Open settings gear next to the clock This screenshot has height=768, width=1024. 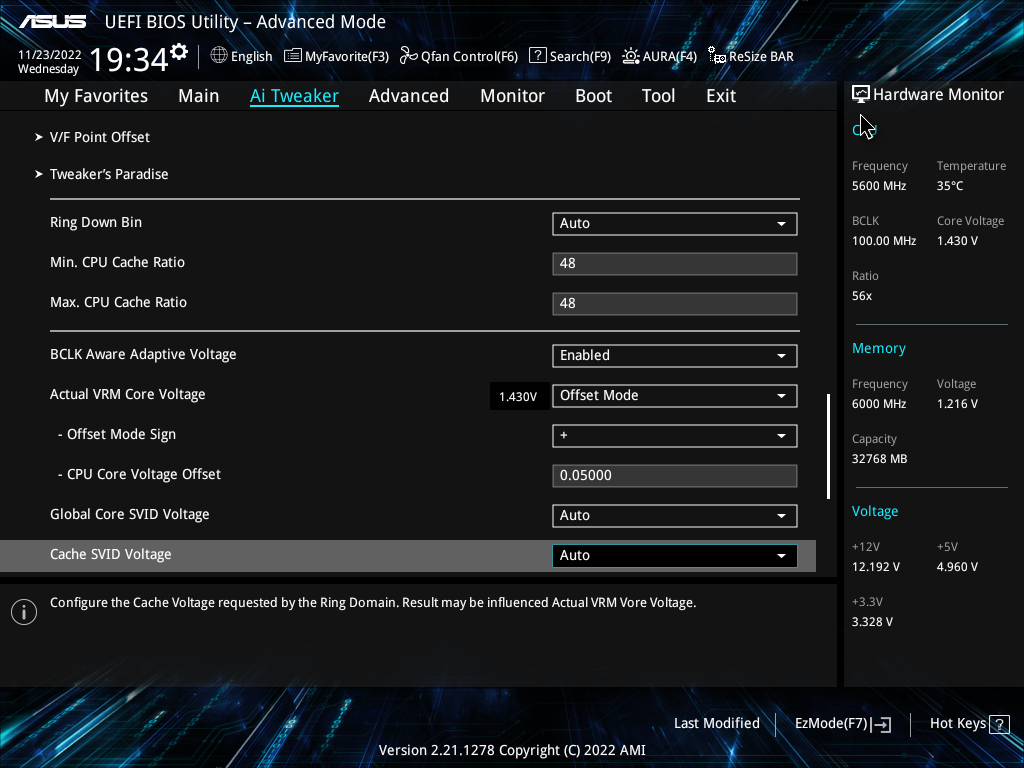click(179, 51)
